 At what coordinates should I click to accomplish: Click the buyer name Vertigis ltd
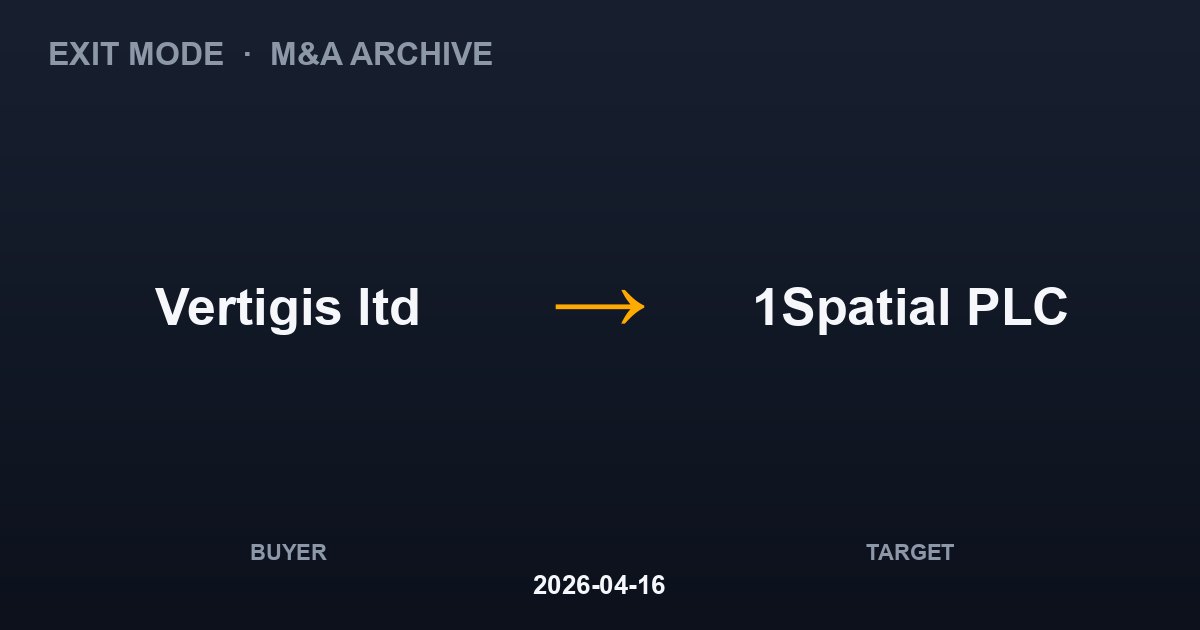point(288,307)
